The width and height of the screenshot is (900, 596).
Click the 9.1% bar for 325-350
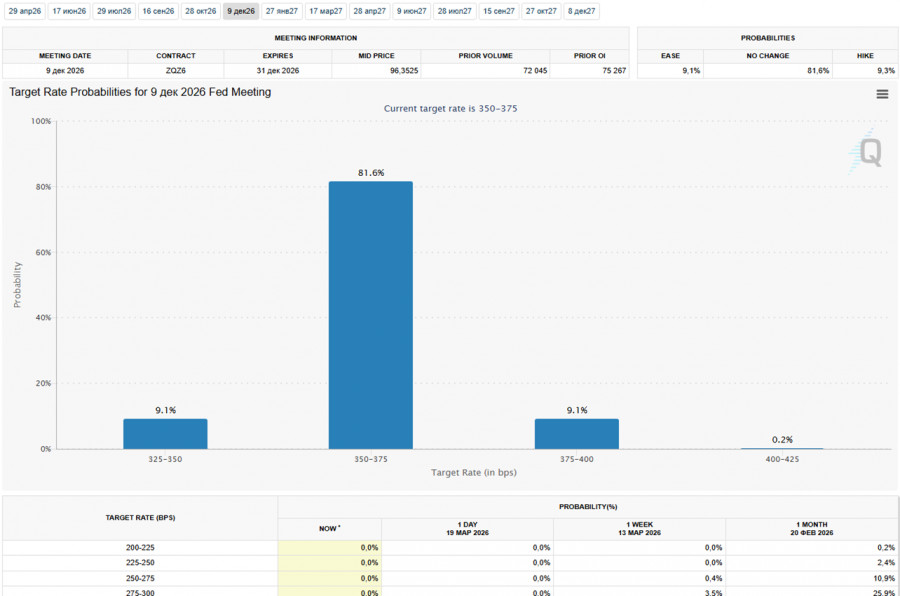click(165, 434)
